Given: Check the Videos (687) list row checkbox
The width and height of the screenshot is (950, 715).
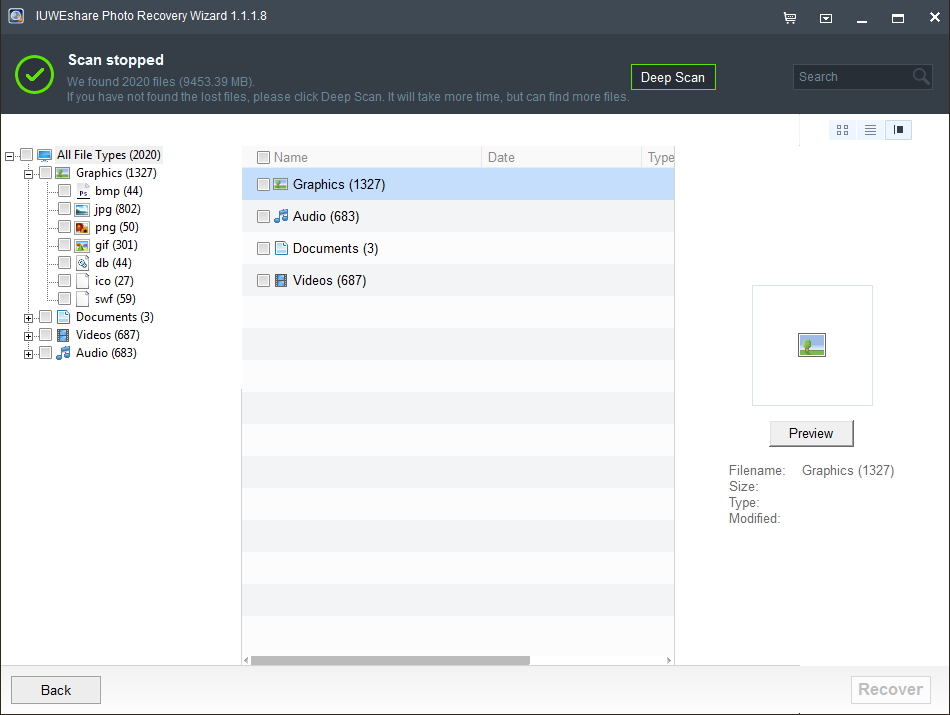Looking at the screenshot, I should (263, 281).
